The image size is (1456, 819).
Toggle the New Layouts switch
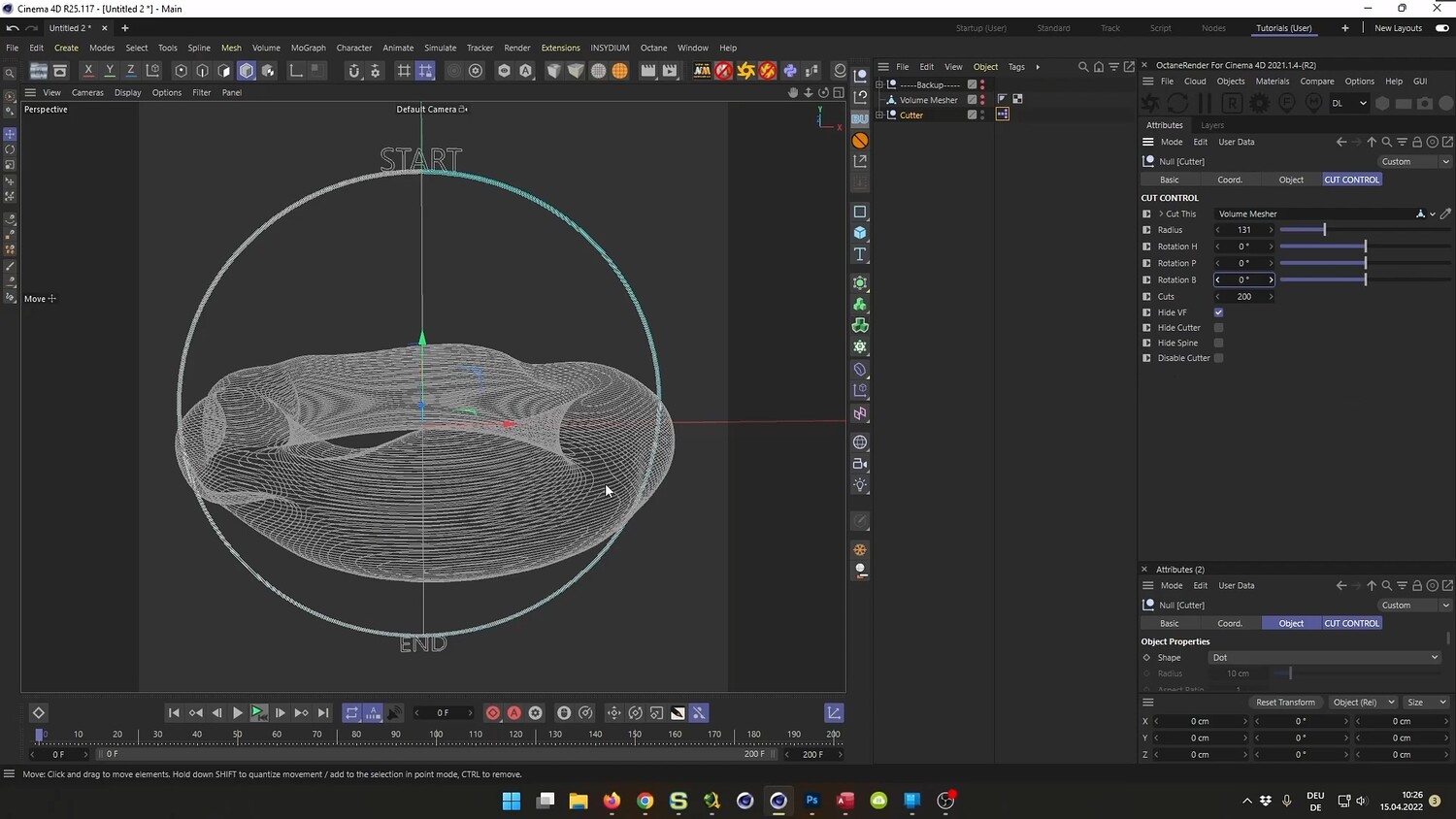pos(1441,28)
